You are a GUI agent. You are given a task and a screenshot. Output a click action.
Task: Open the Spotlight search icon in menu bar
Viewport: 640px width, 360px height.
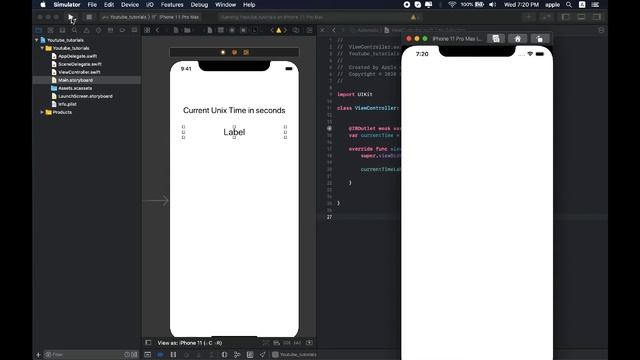click(x=569, y=5)
